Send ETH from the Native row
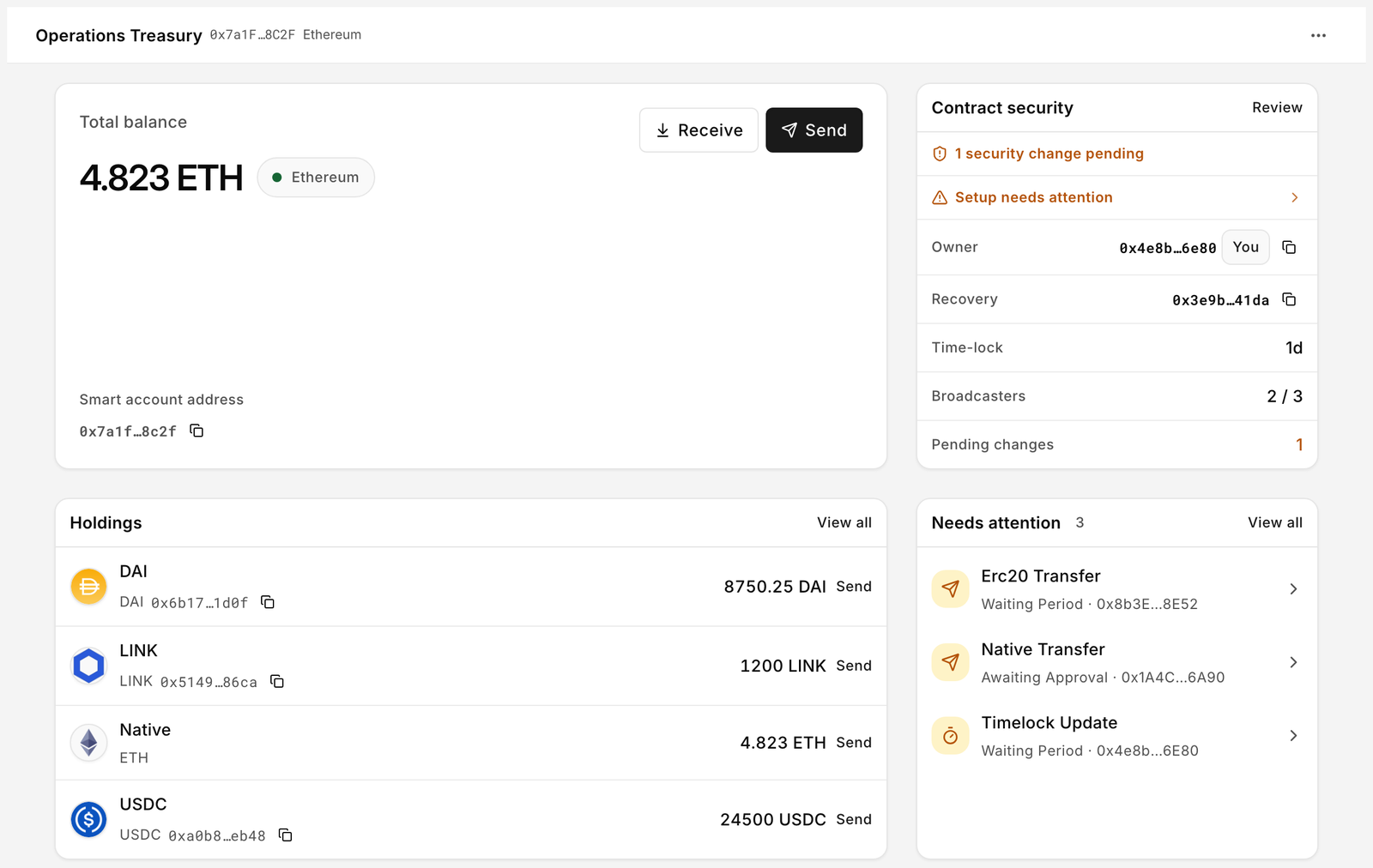The width and height of the screenshot is (1373, 868). pyautogui.click(x=854, y=743)
